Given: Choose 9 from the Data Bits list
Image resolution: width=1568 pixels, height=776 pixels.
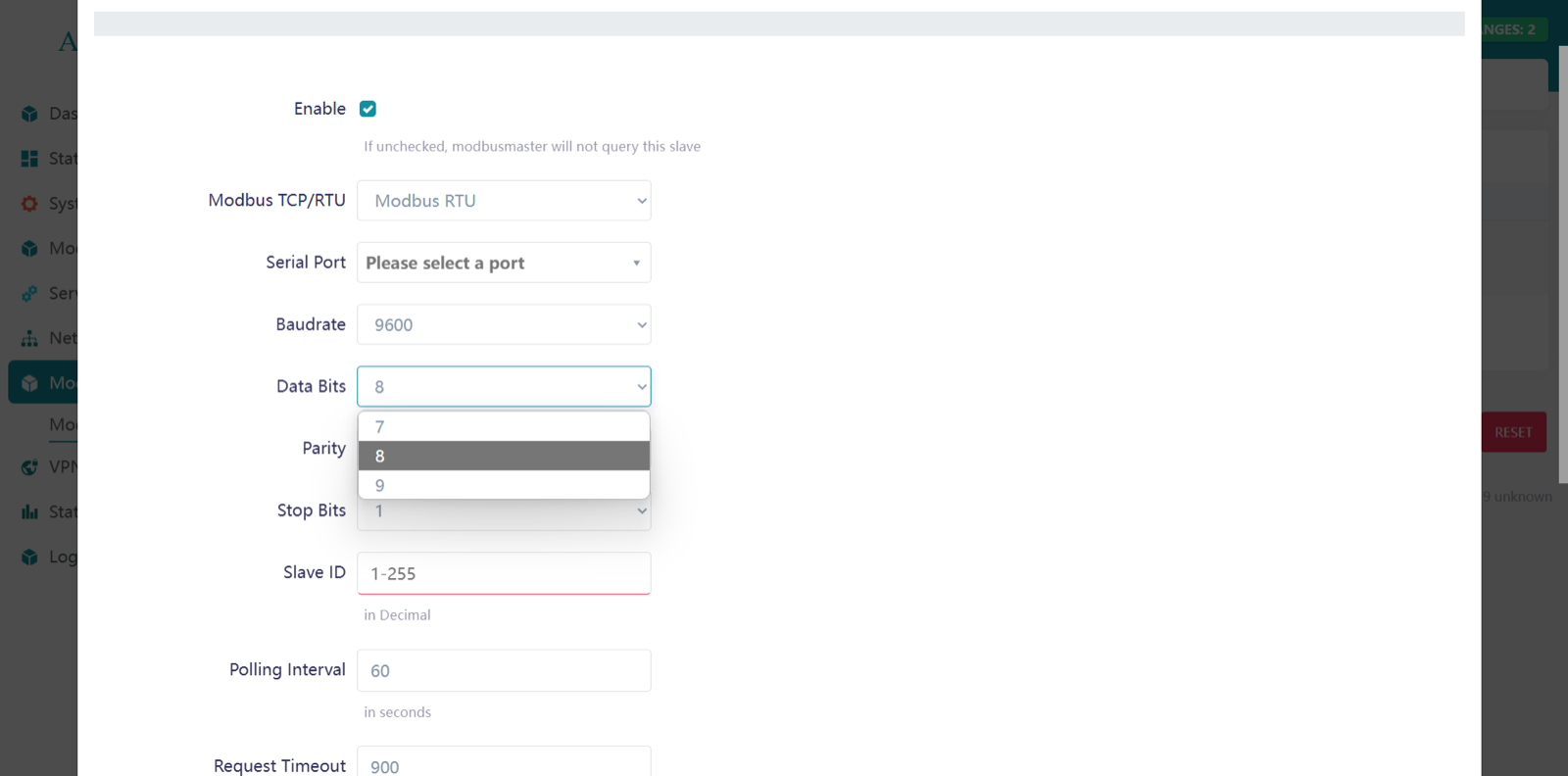Looking at the screenshot, I should [504, 485].
